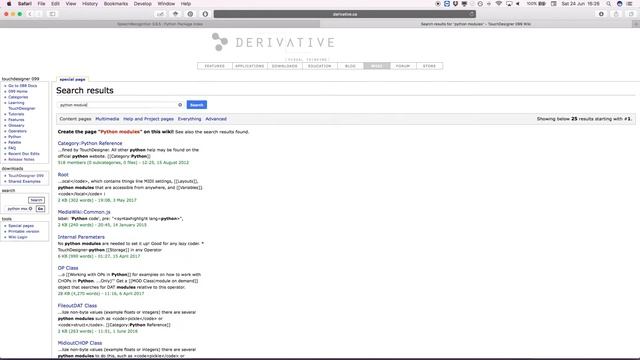The height and width of the screenshot is (360, 640).
Task: Open the MidioutCHOP Class result
Action: 80,343
